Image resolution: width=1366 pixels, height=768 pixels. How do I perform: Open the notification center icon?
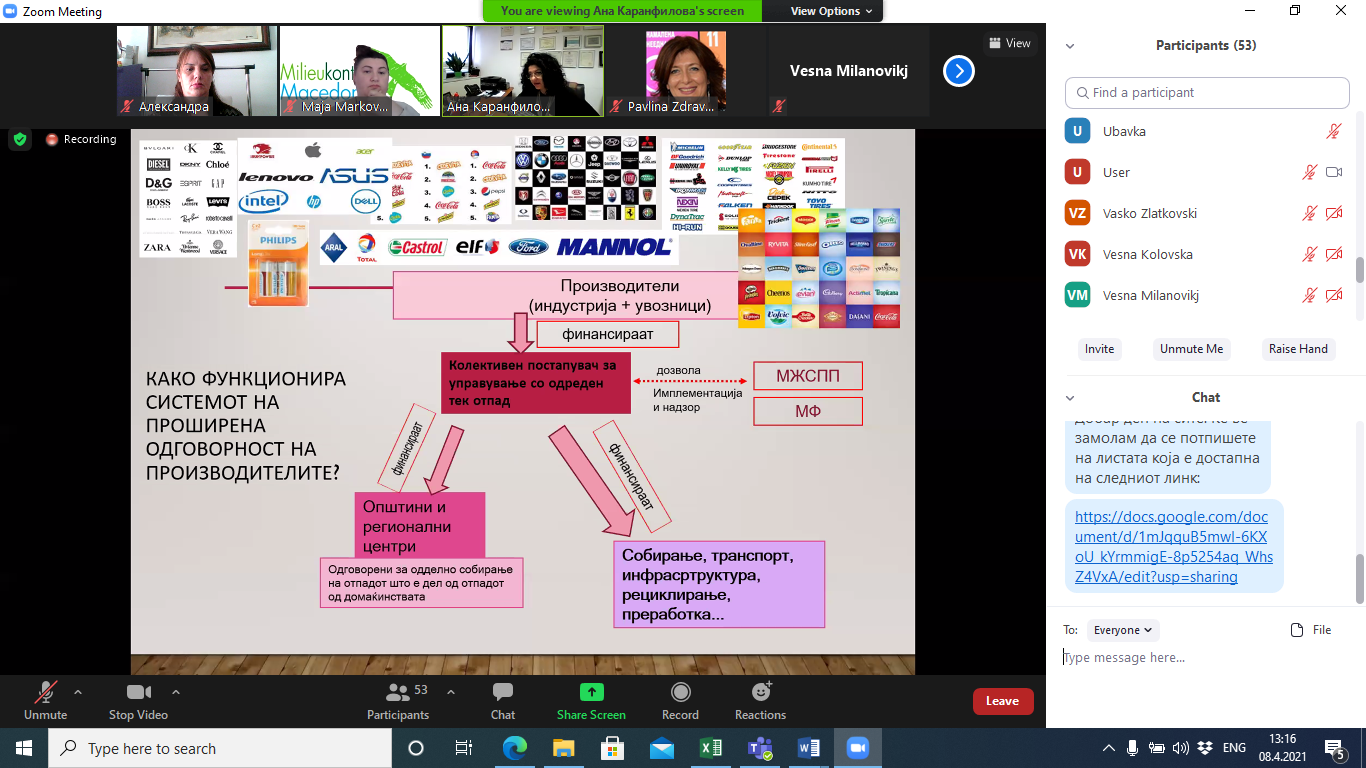tap(1337, 748)
